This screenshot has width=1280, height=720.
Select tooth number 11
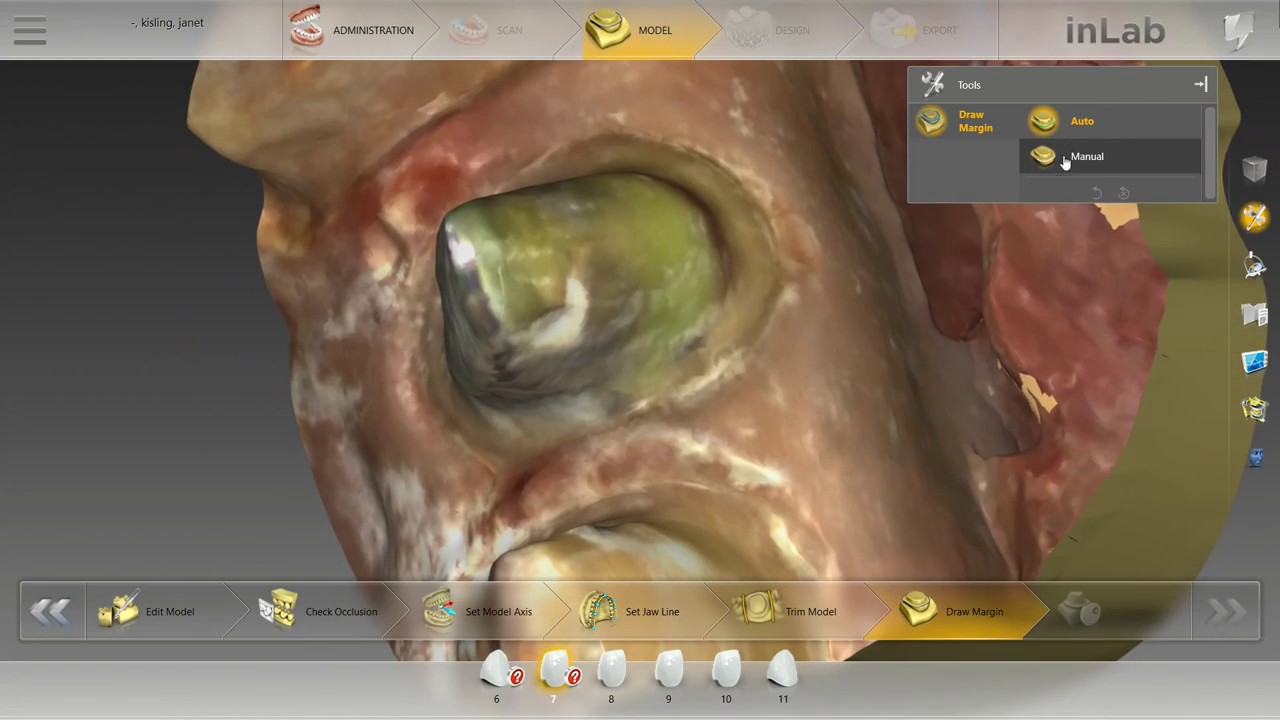[x=783, y=677]
